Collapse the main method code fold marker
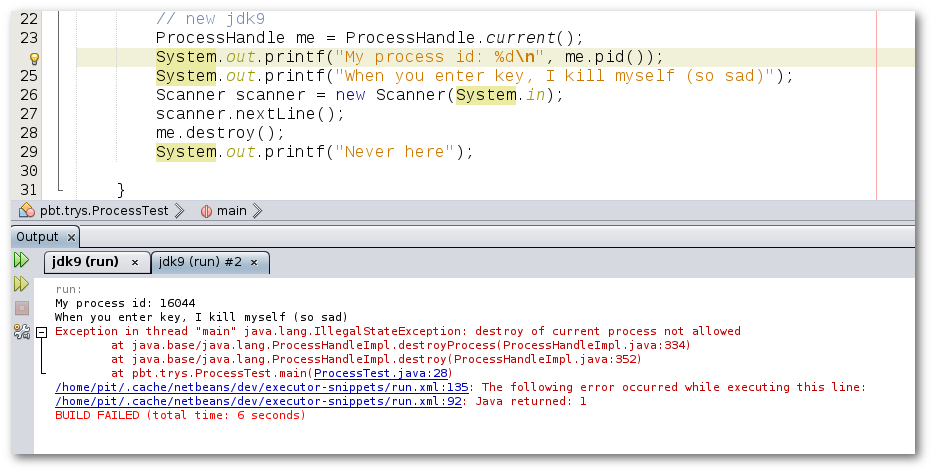934x473 pixels. (x=60, y=189)
